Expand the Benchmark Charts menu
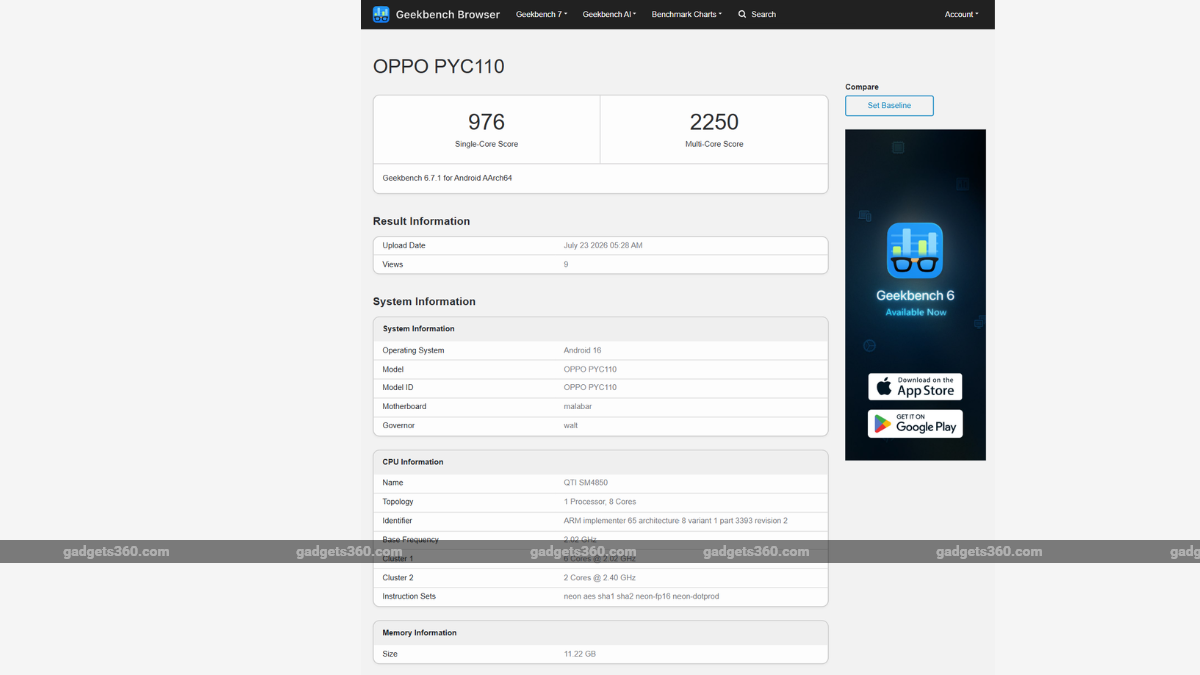The height and width of the screenshot is (675, 1200). click(686, 14)
